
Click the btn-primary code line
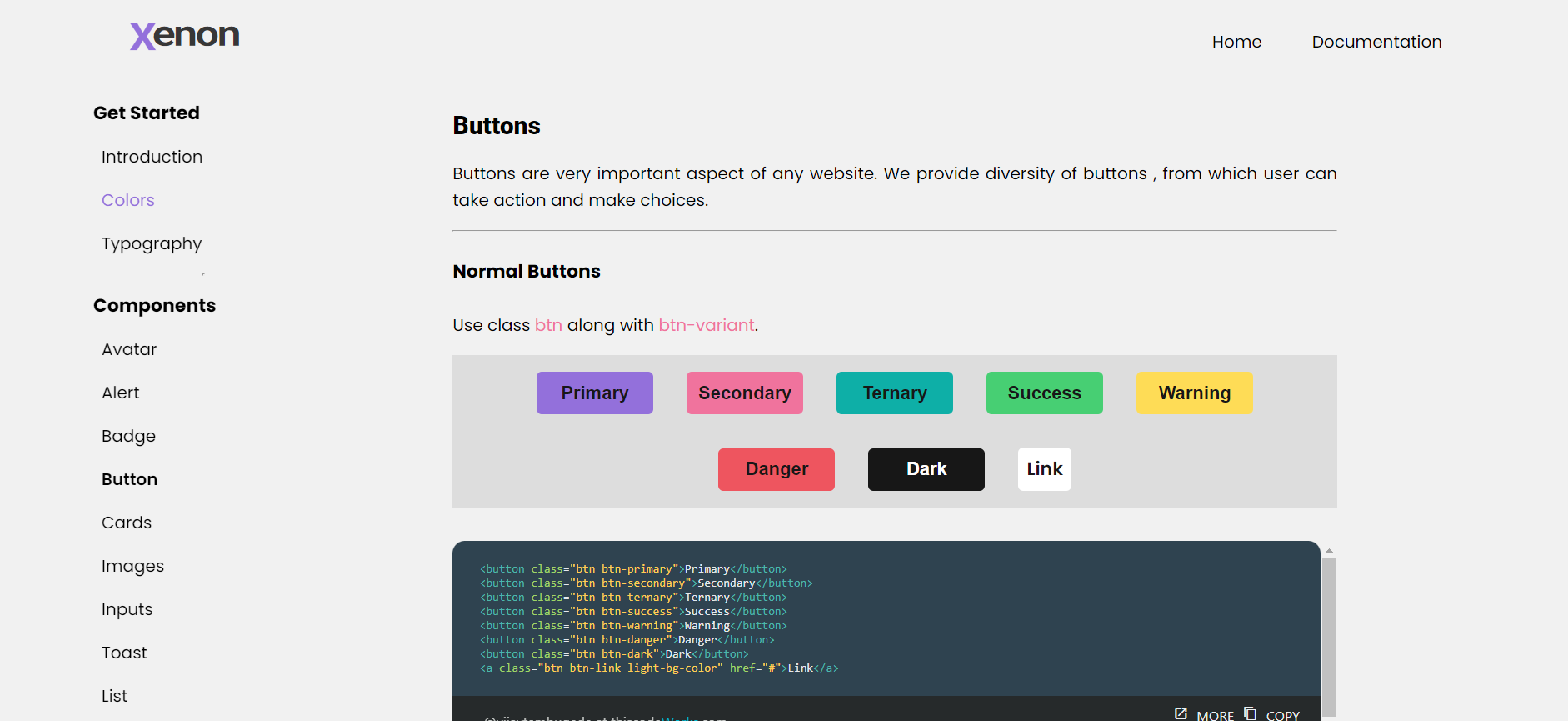(633, 569)
